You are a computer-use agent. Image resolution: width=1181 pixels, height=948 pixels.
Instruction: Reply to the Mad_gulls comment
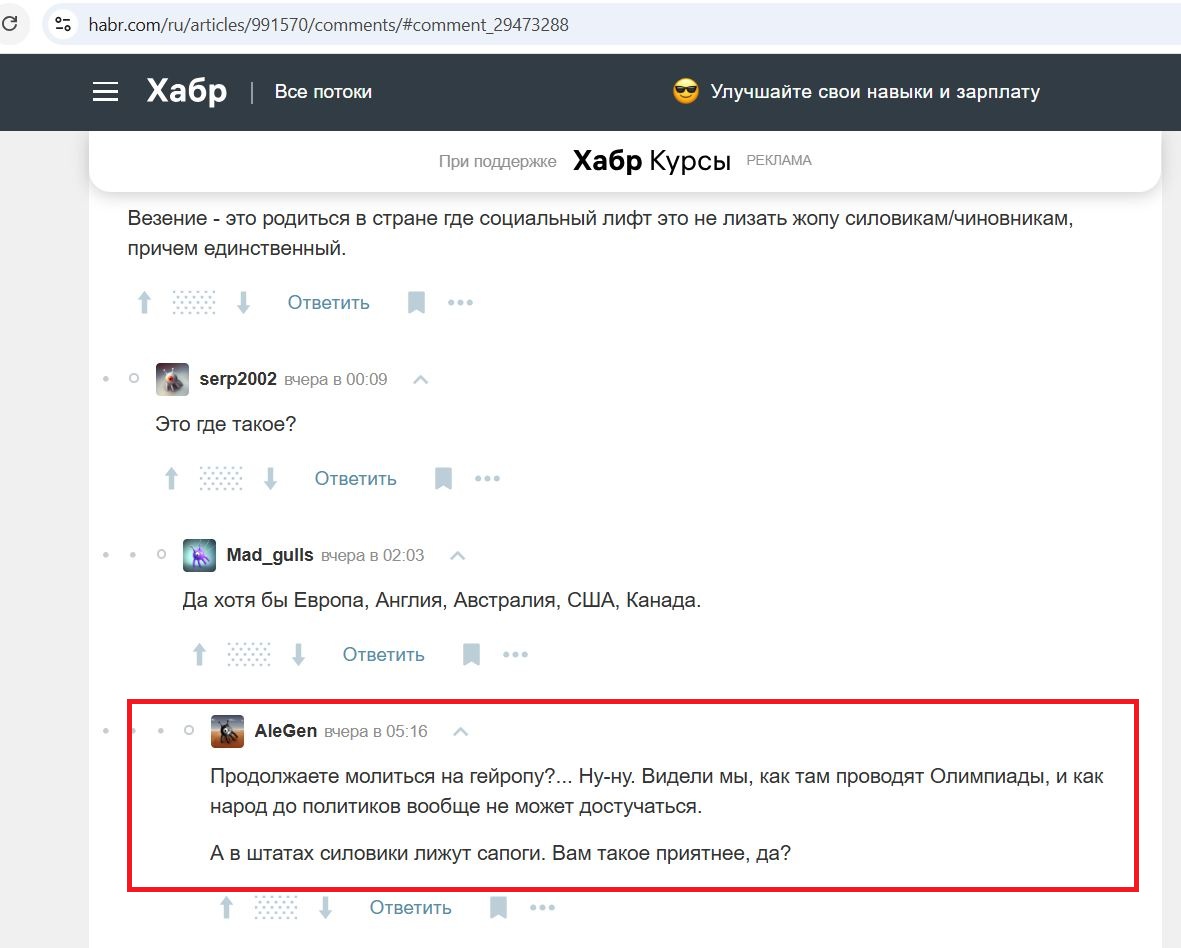tap(383, 655)
